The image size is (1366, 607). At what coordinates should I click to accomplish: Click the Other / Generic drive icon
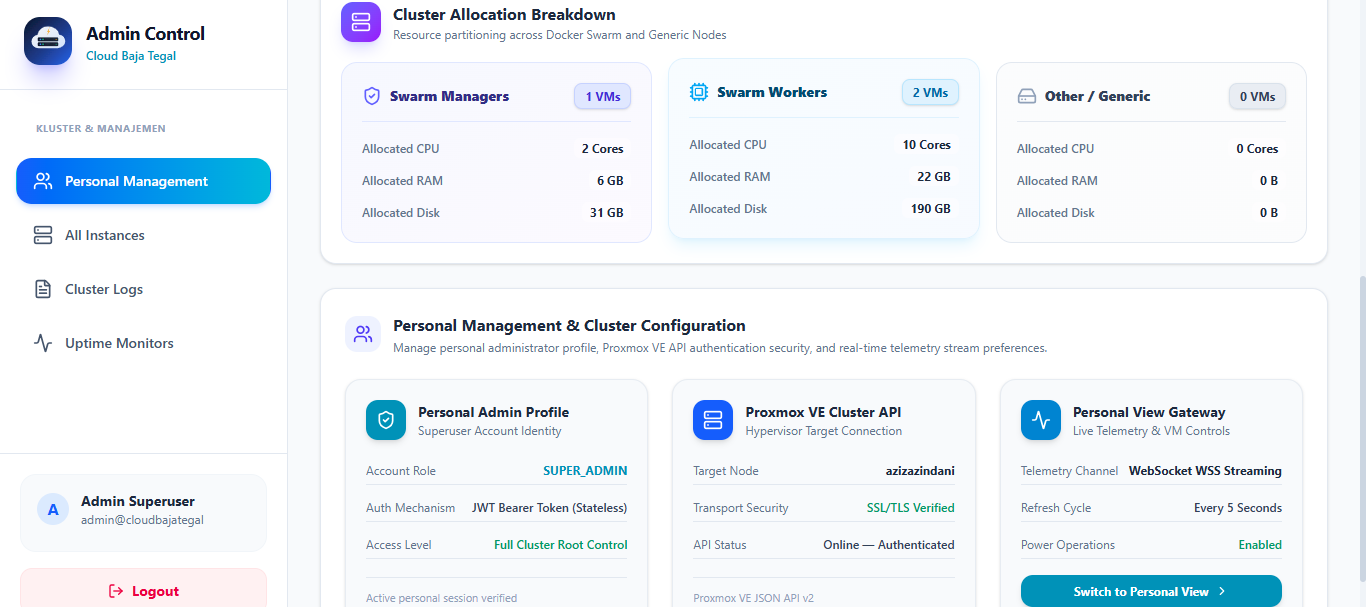point(1026,96)
